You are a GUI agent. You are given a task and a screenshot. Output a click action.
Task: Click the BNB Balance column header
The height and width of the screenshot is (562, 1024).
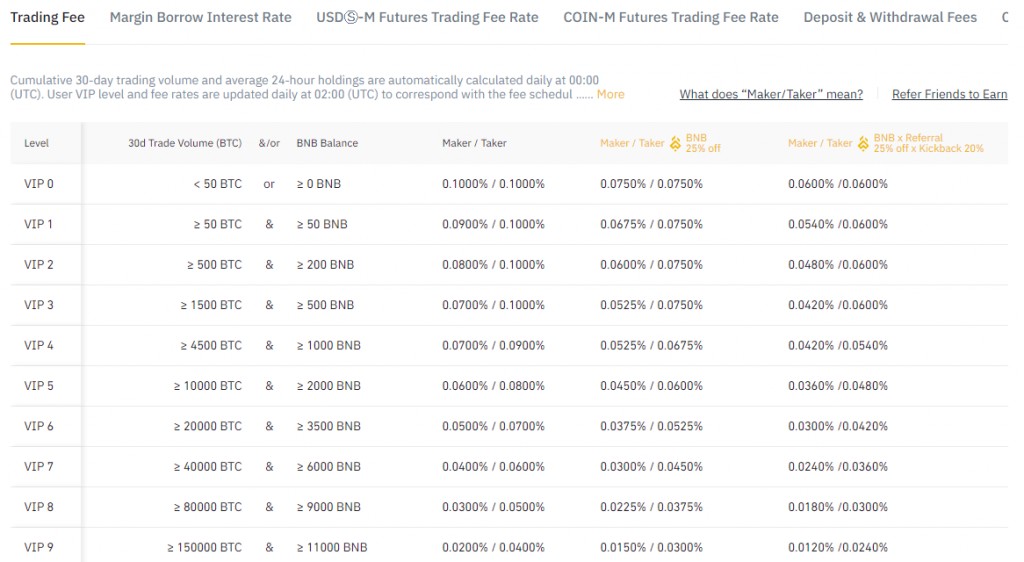tap(327, 143)
